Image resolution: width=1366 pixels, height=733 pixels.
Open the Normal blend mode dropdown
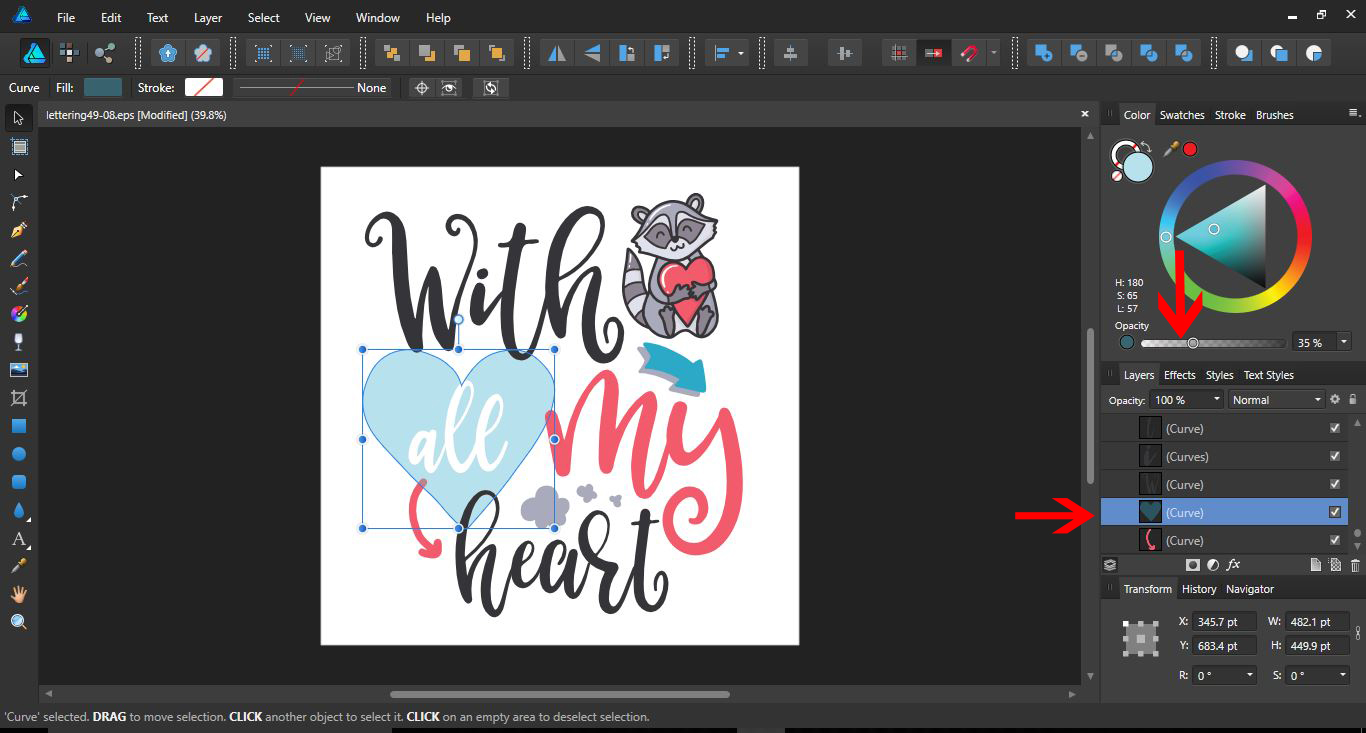tap(1276, 400)
